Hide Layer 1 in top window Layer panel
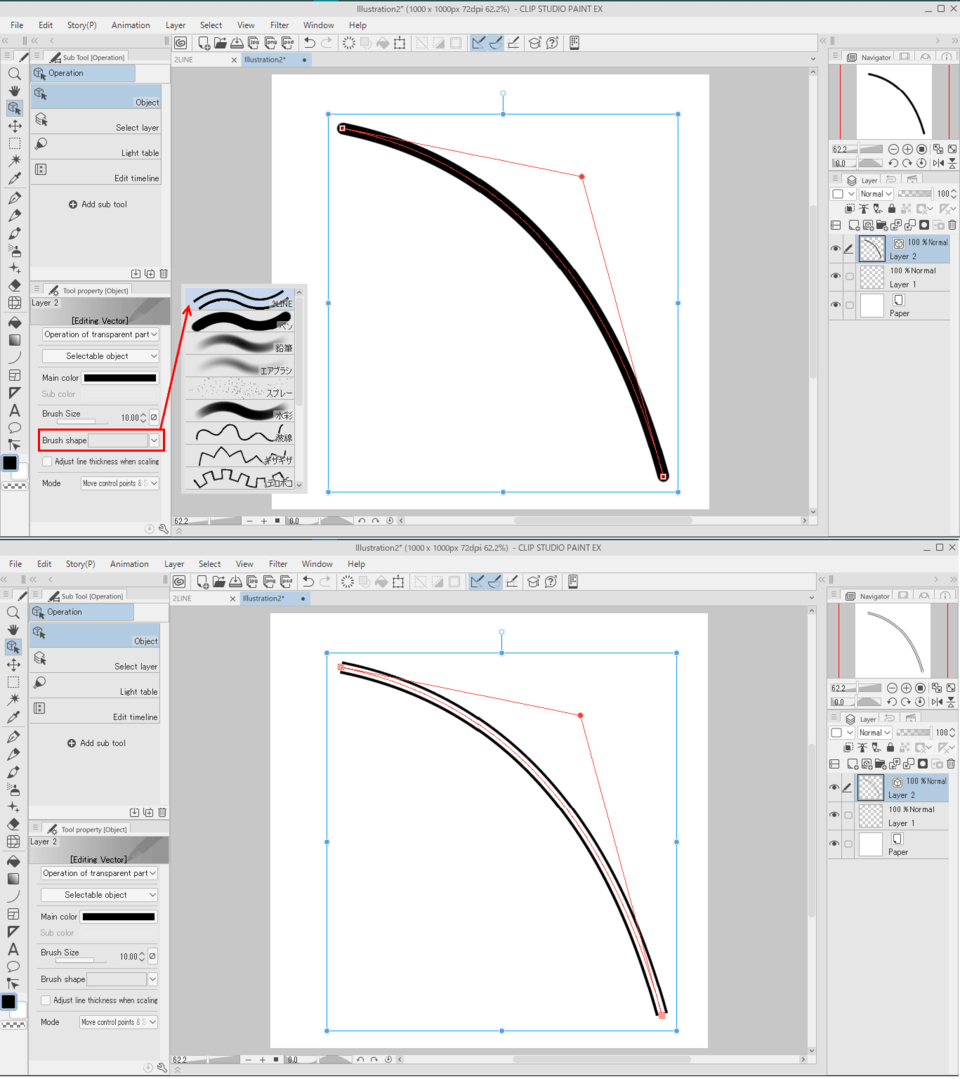960x1079 pixels. click(x=835, y=276)
